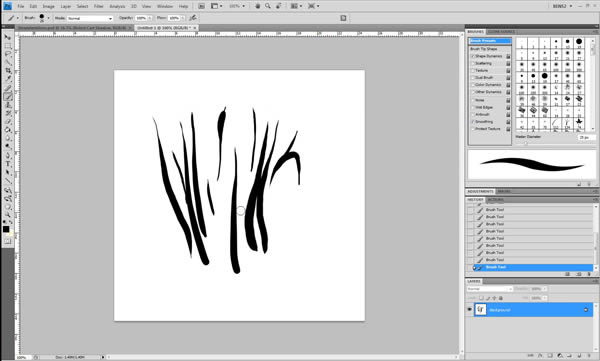Select the Crop tool
600x361 pixels.
click(7, 71)
